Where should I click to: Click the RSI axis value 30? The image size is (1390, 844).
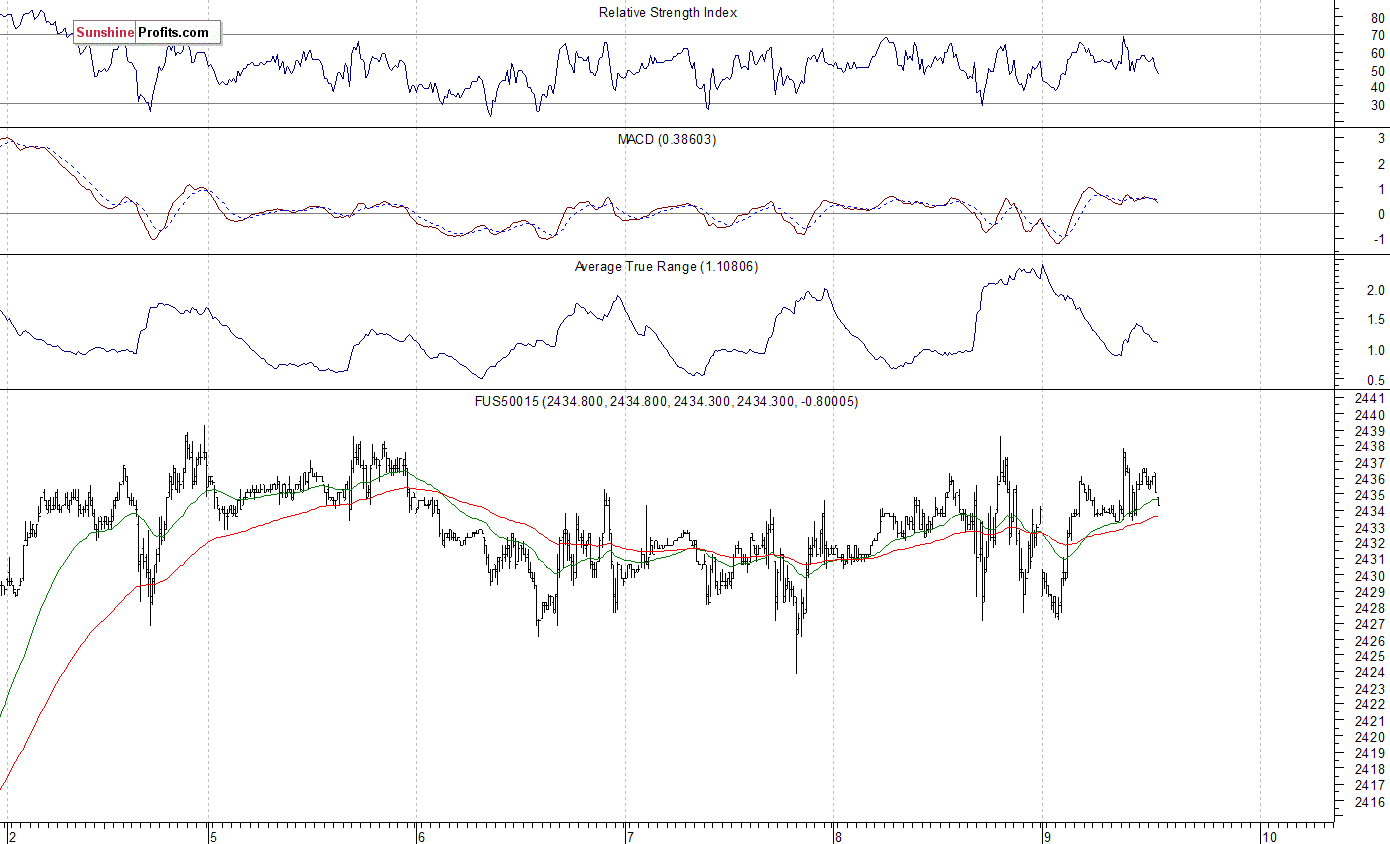pos(1378,105)
